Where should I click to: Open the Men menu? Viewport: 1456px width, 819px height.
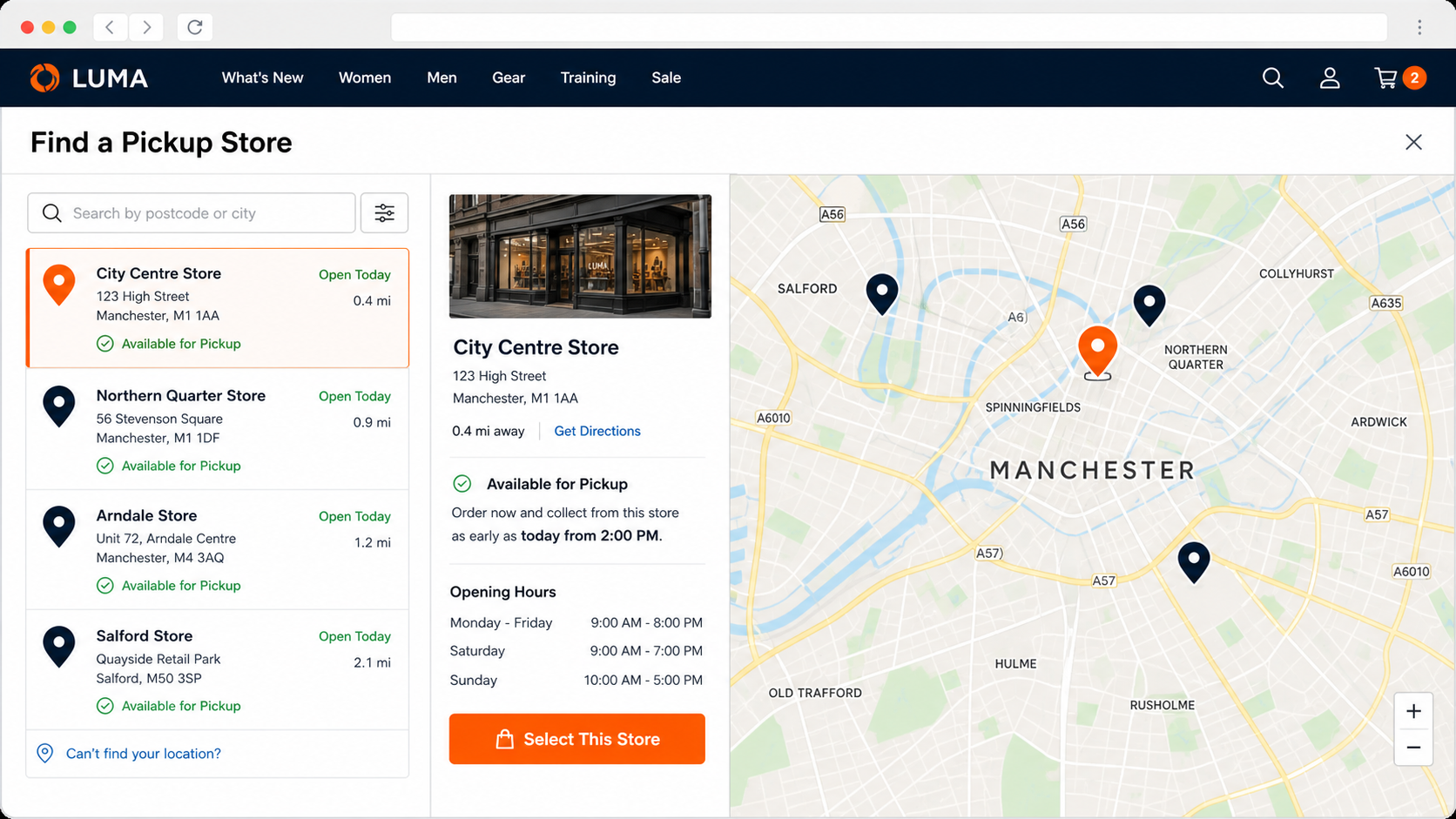pos(442,77)
